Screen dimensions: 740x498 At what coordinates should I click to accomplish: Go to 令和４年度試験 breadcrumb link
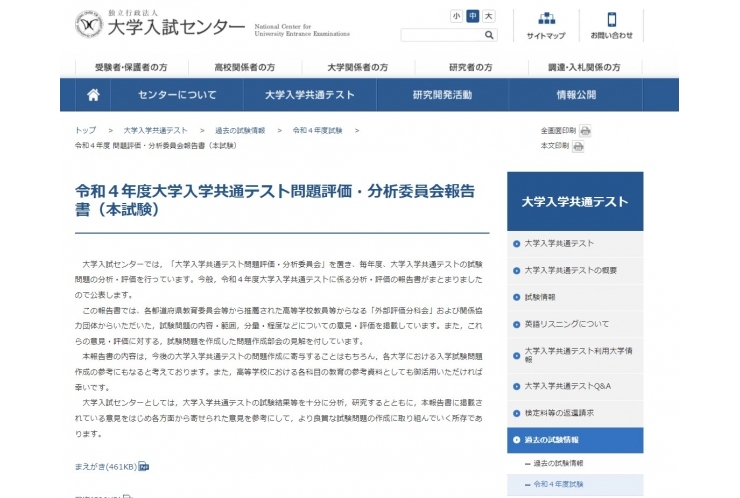click(x=317, y=130)
